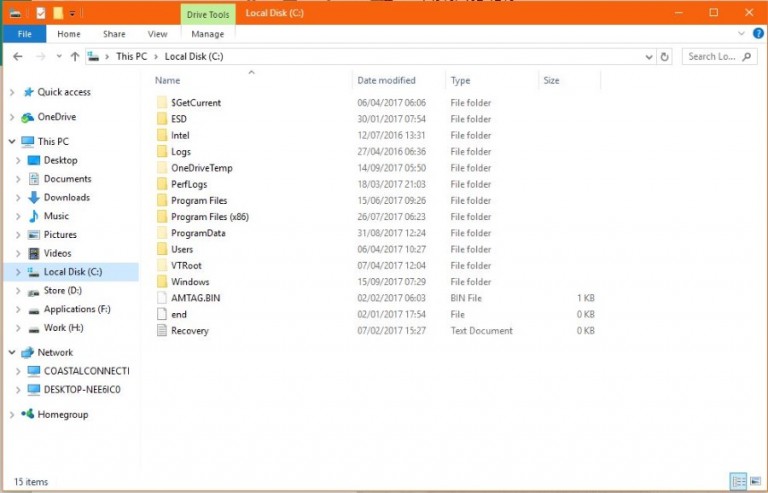
Task: Click the Refresh button in address bar
Action: (664, 57)
